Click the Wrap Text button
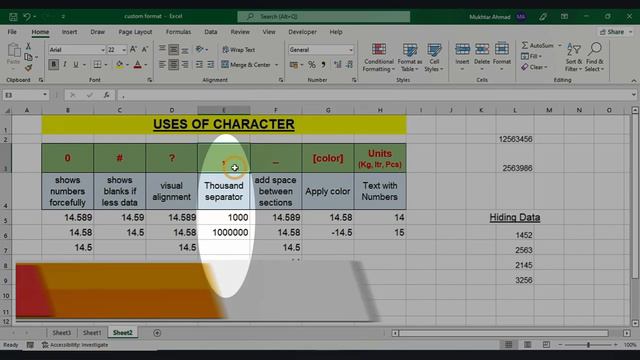This screenshot has width=640, height=360. click(x=239, y=49)
